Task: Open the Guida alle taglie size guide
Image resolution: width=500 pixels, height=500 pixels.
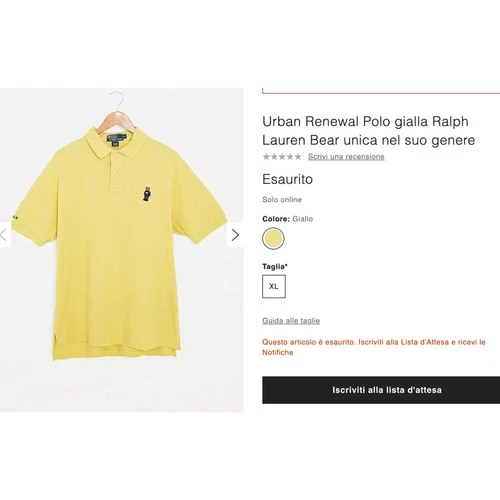Action: tap(291, 321)
